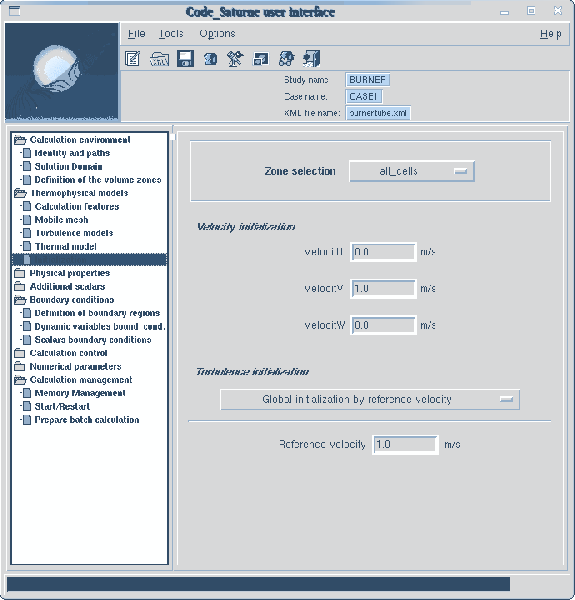Click the velocityU input field

(x=383, y=252)
